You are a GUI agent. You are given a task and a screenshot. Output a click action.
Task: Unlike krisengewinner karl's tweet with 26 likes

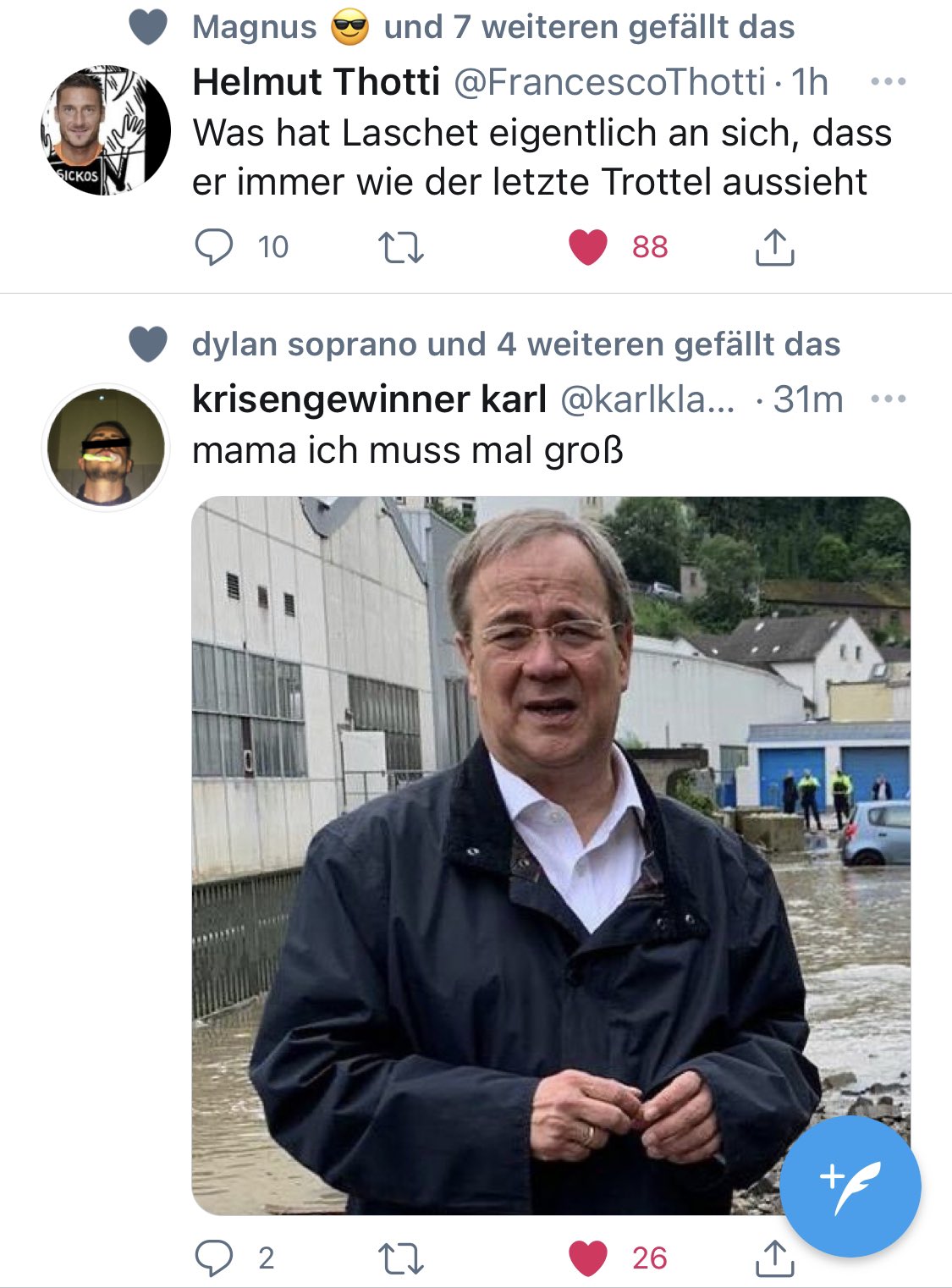589,1258
